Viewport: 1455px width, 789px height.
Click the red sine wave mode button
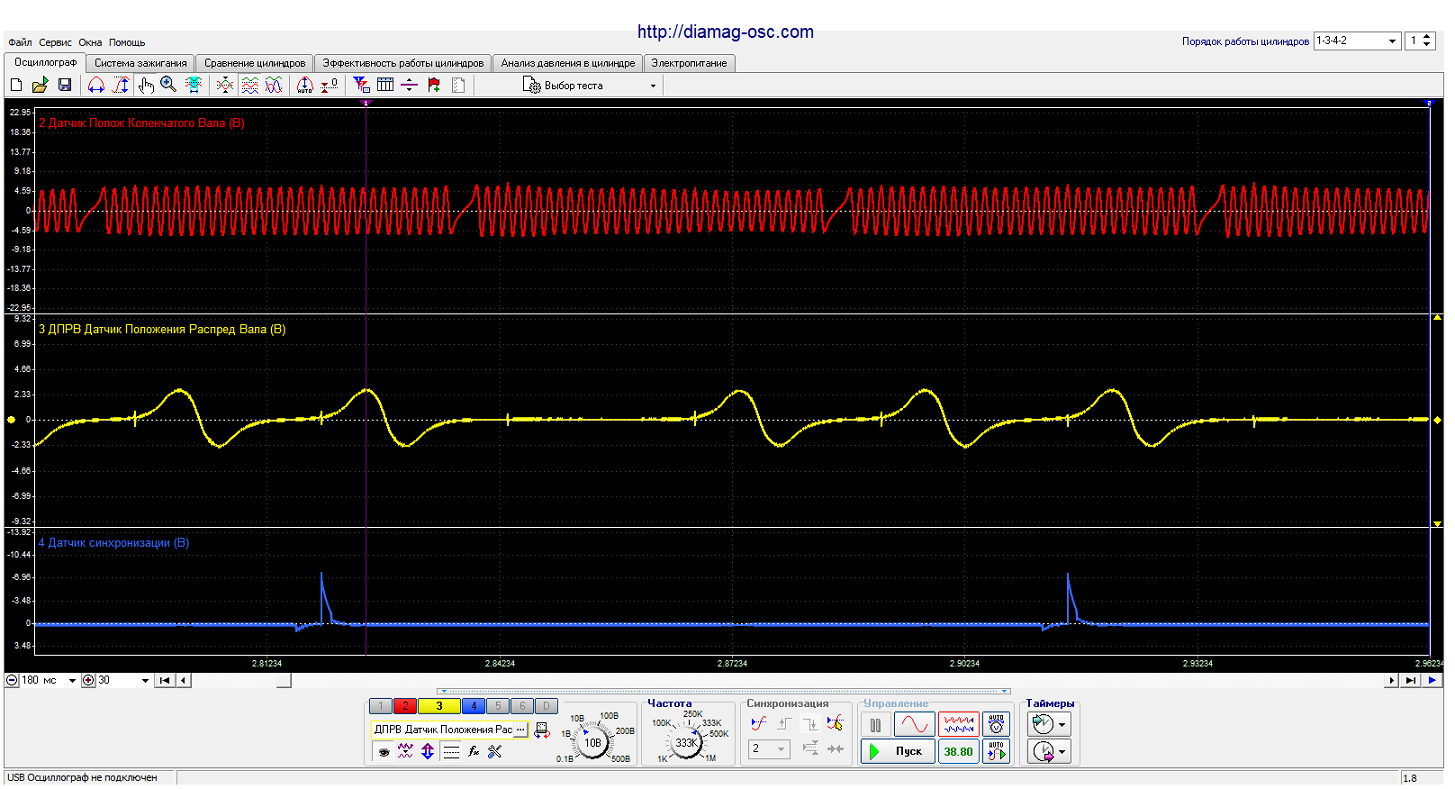point(914,725)
